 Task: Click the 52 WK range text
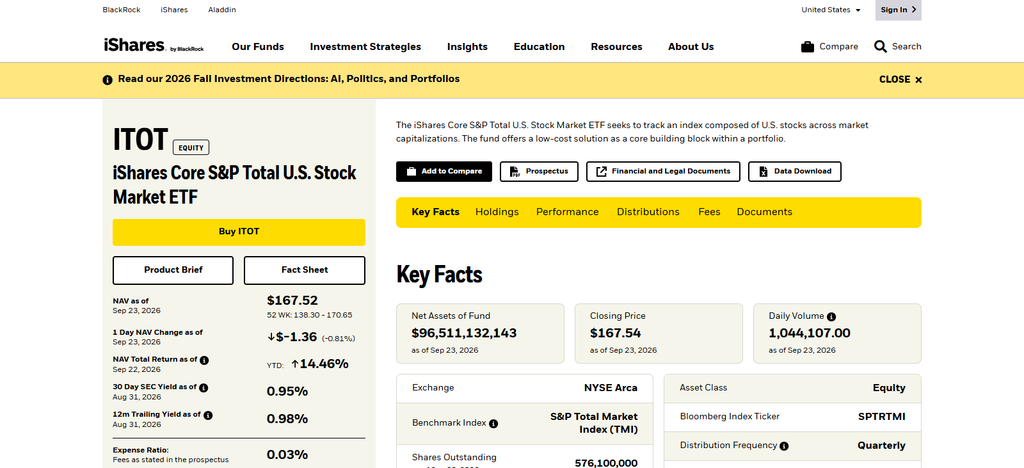310,315
